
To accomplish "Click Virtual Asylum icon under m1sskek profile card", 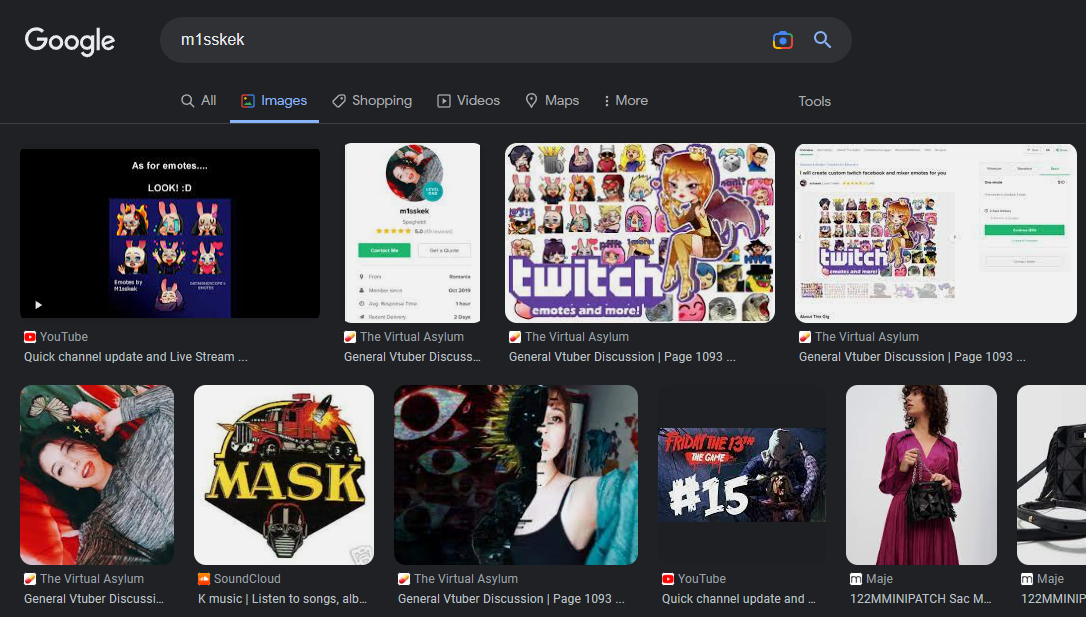I will pyautogui.click(x=350, y=337).
